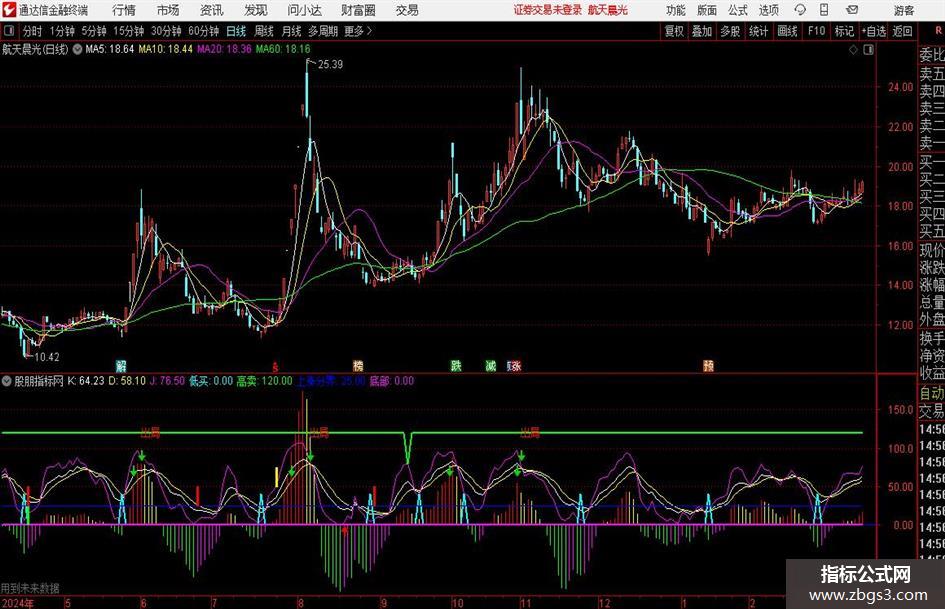Click the diamond icon above the price axis
The width and height of the screenshot is (945, 609).
853,49
